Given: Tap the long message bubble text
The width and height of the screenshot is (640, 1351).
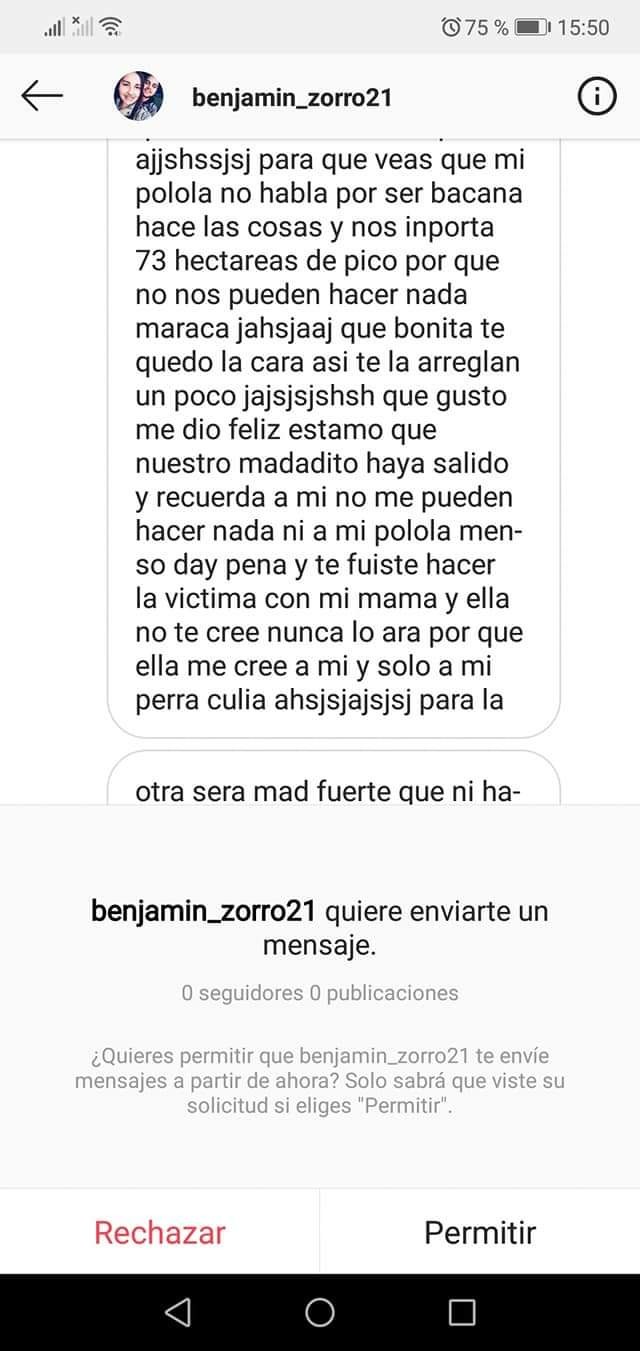Looking at the screenshot, I should coord(330,430).
